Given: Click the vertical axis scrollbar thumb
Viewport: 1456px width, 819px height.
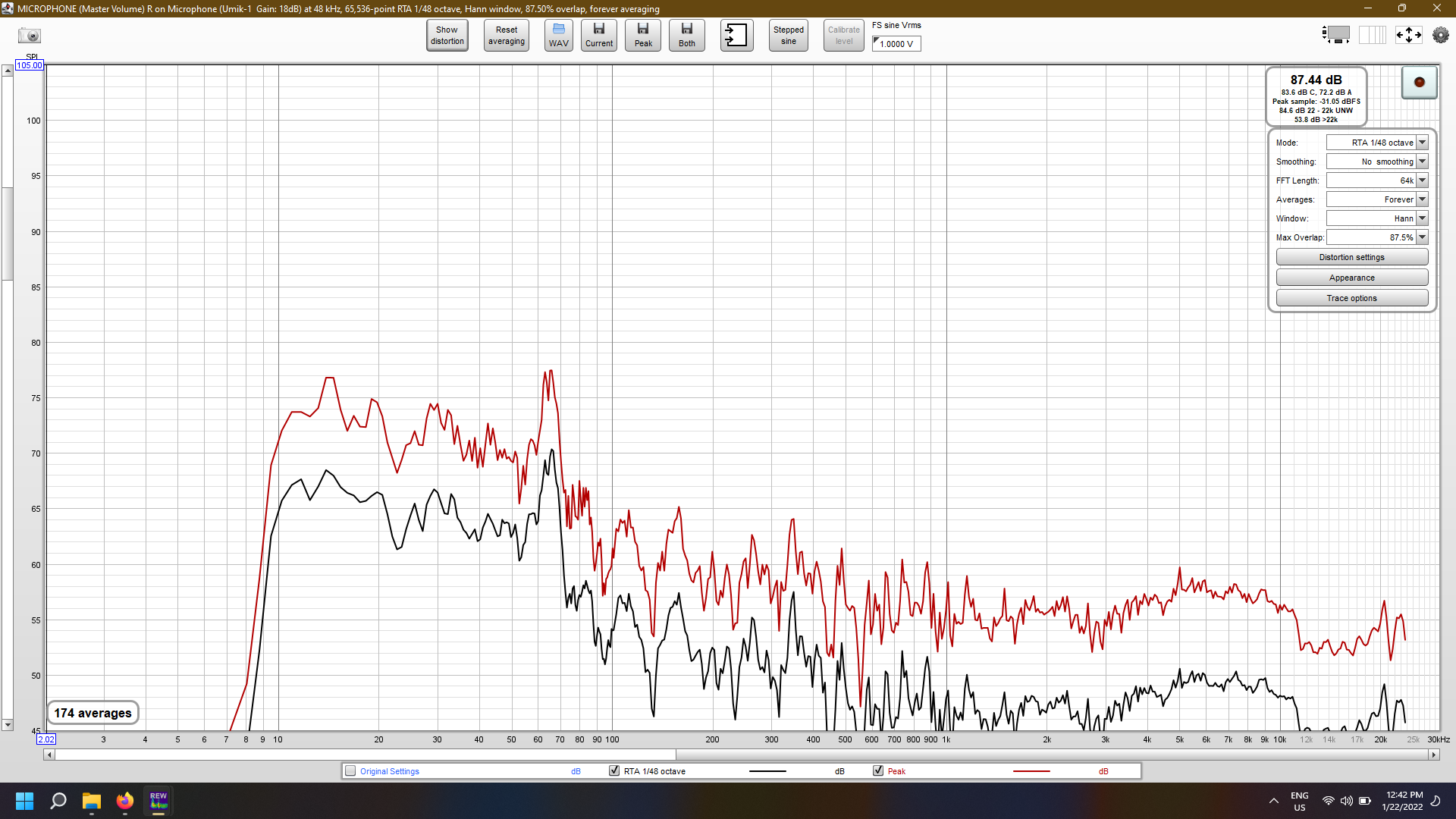Looking at the screenshot, I should (8, 234).
